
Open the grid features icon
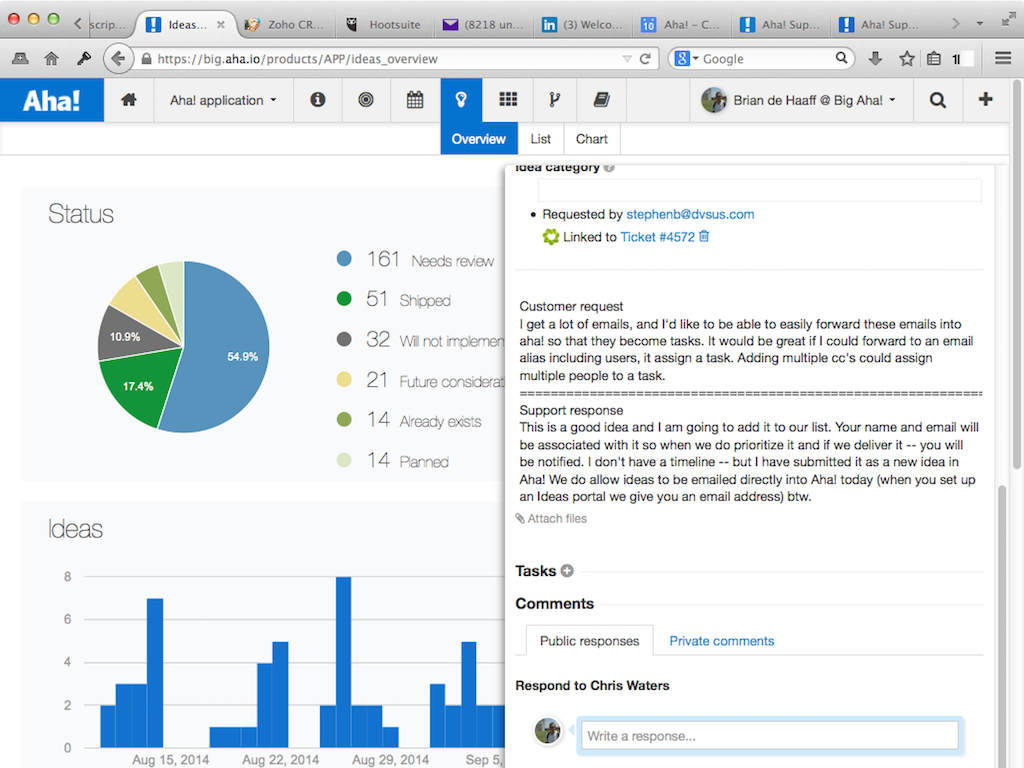click(508, 100)
